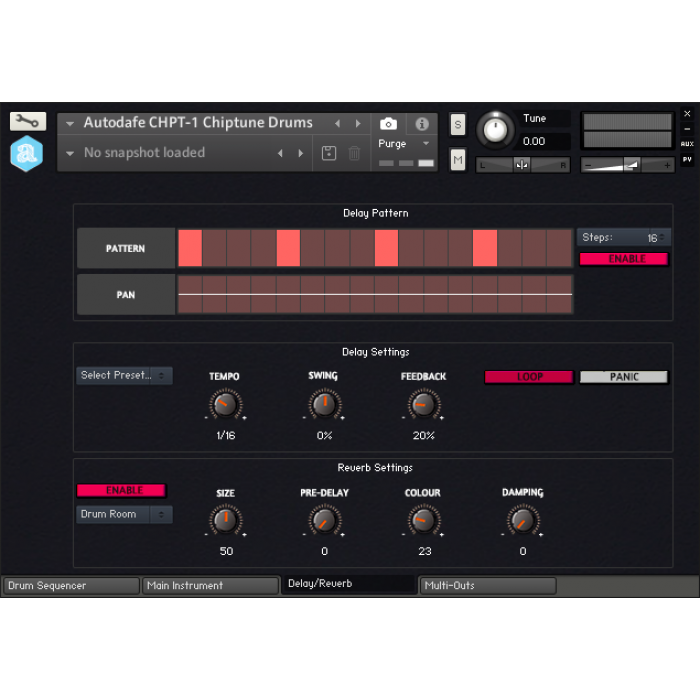Open the Select Preset dropdown
Image resolution: width=700 pixels, height=700 pixels.
[x=124, y=375]
